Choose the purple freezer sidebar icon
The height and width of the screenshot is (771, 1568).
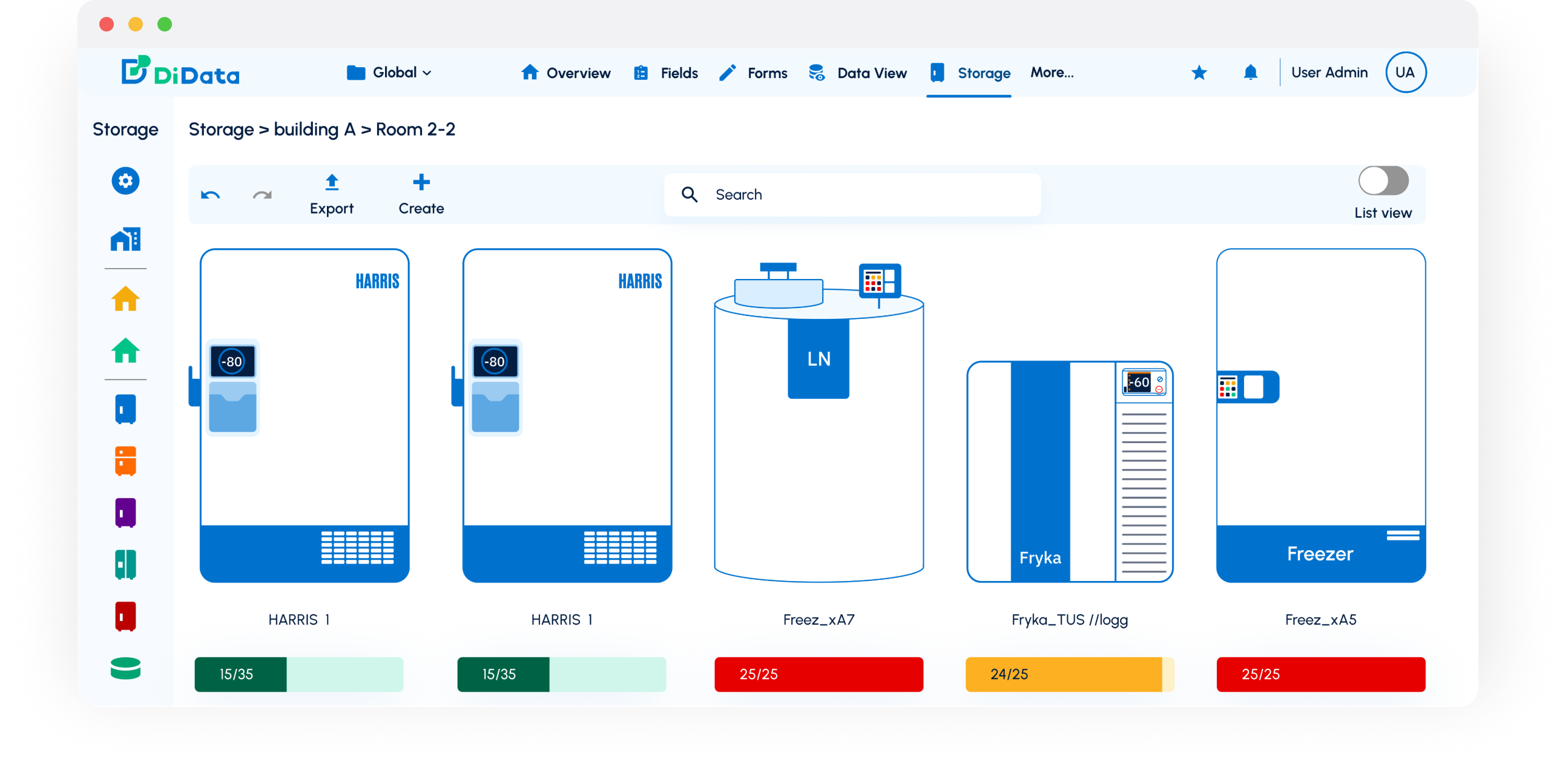click(125, 513)
